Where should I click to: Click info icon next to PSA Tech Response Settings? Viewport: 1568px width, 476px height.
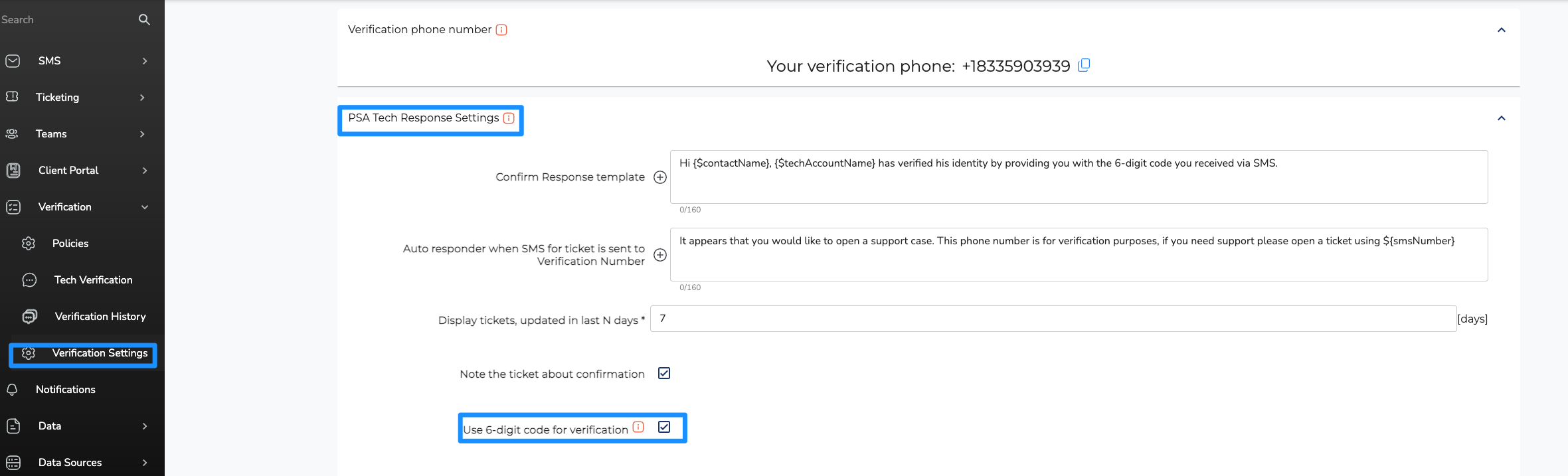[x=509, y=118]
